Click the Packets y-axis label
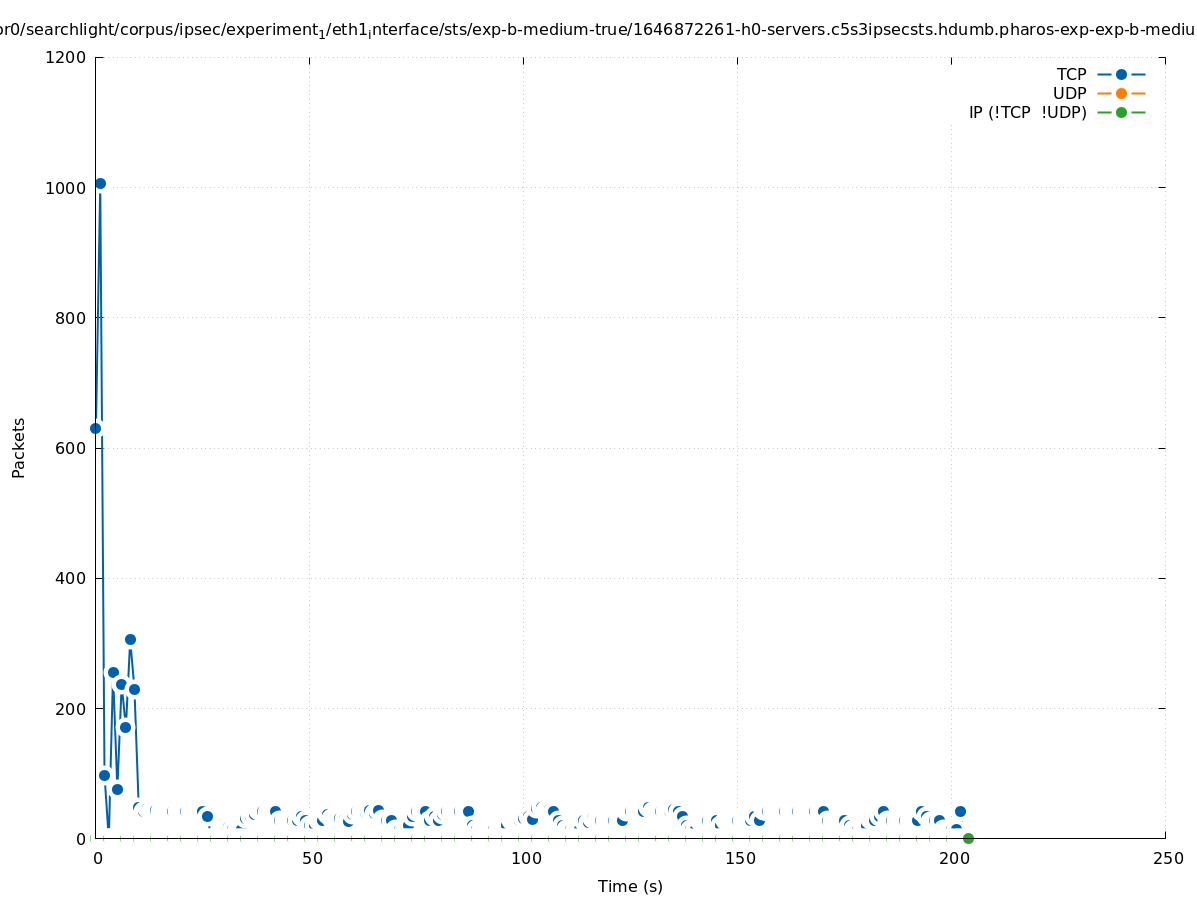Image resolution: width=1197 pixels, height=900 pixels. (19, 447)
